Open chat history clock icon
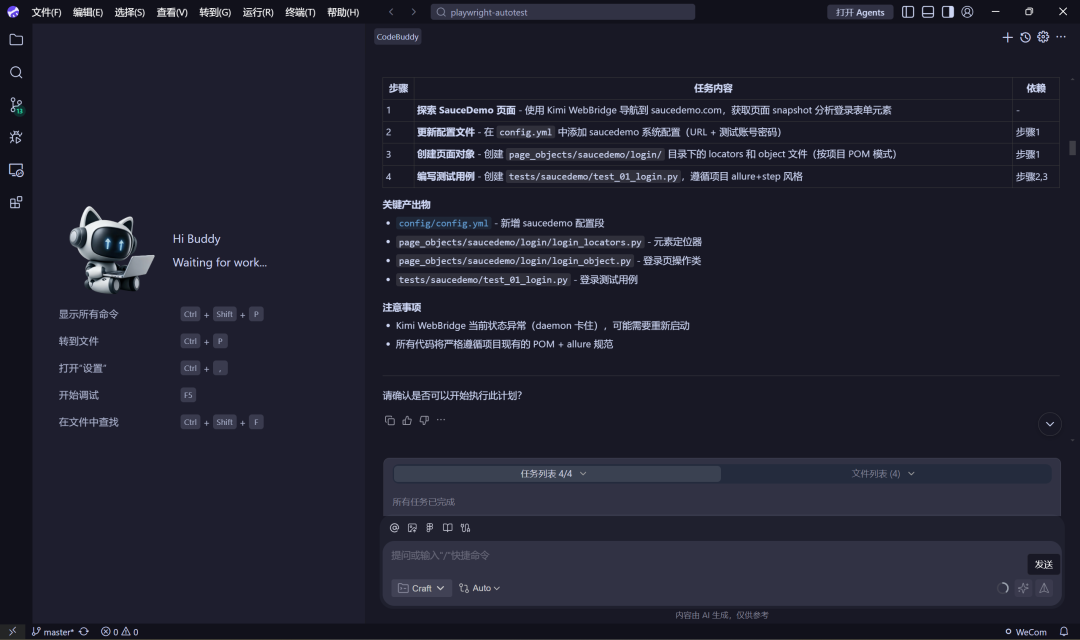 point(1026,37)
